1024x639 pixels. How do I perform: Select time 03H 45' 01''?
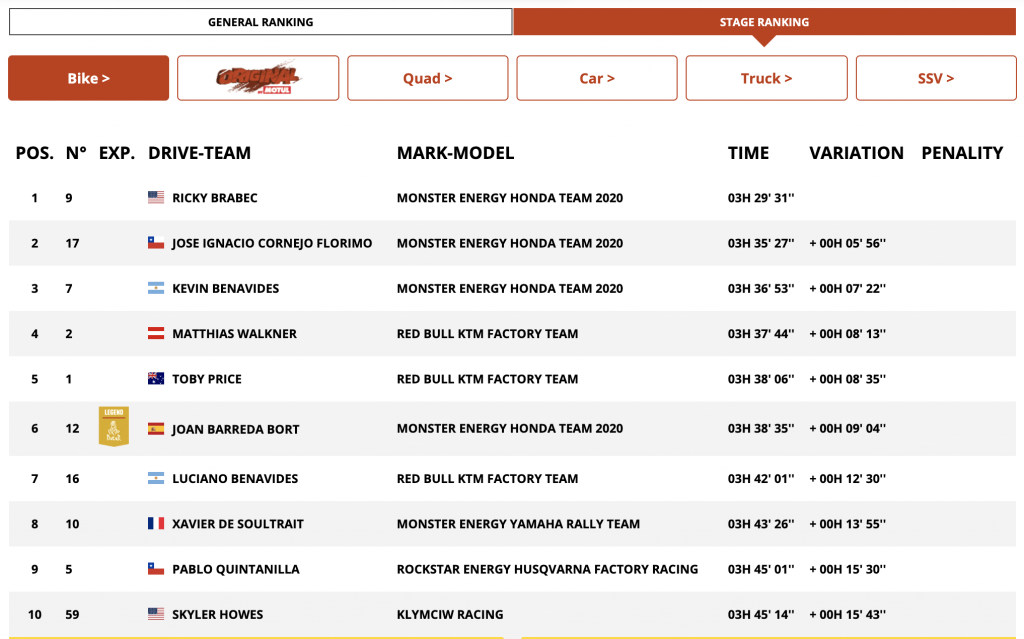[x=761, y=569]
